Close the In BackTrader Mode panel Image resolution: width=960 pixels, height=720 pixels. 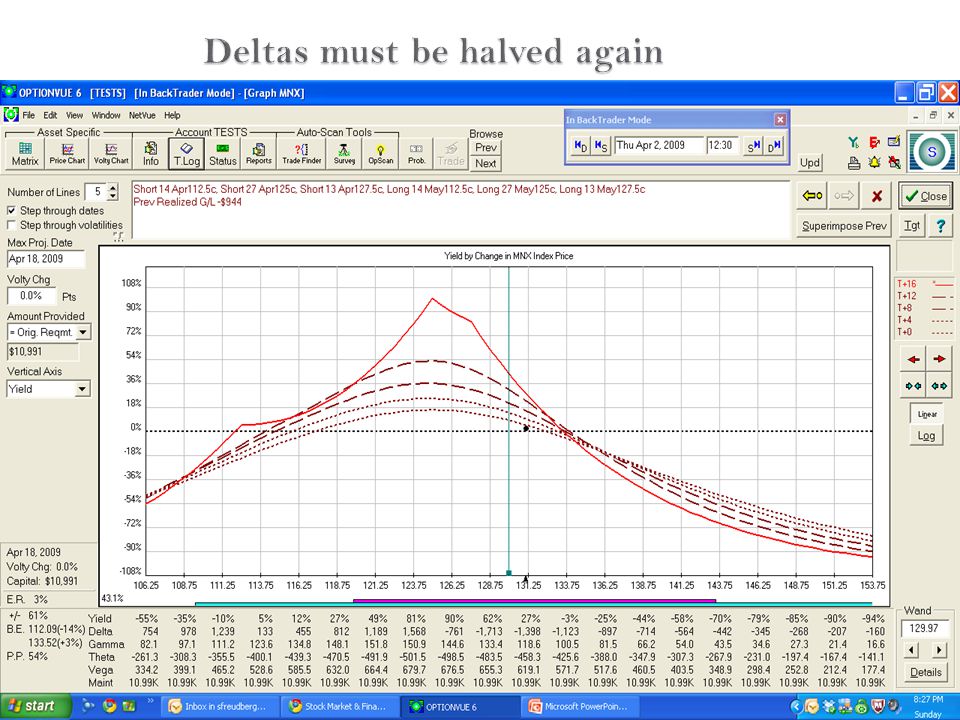(x=780, y=120)
